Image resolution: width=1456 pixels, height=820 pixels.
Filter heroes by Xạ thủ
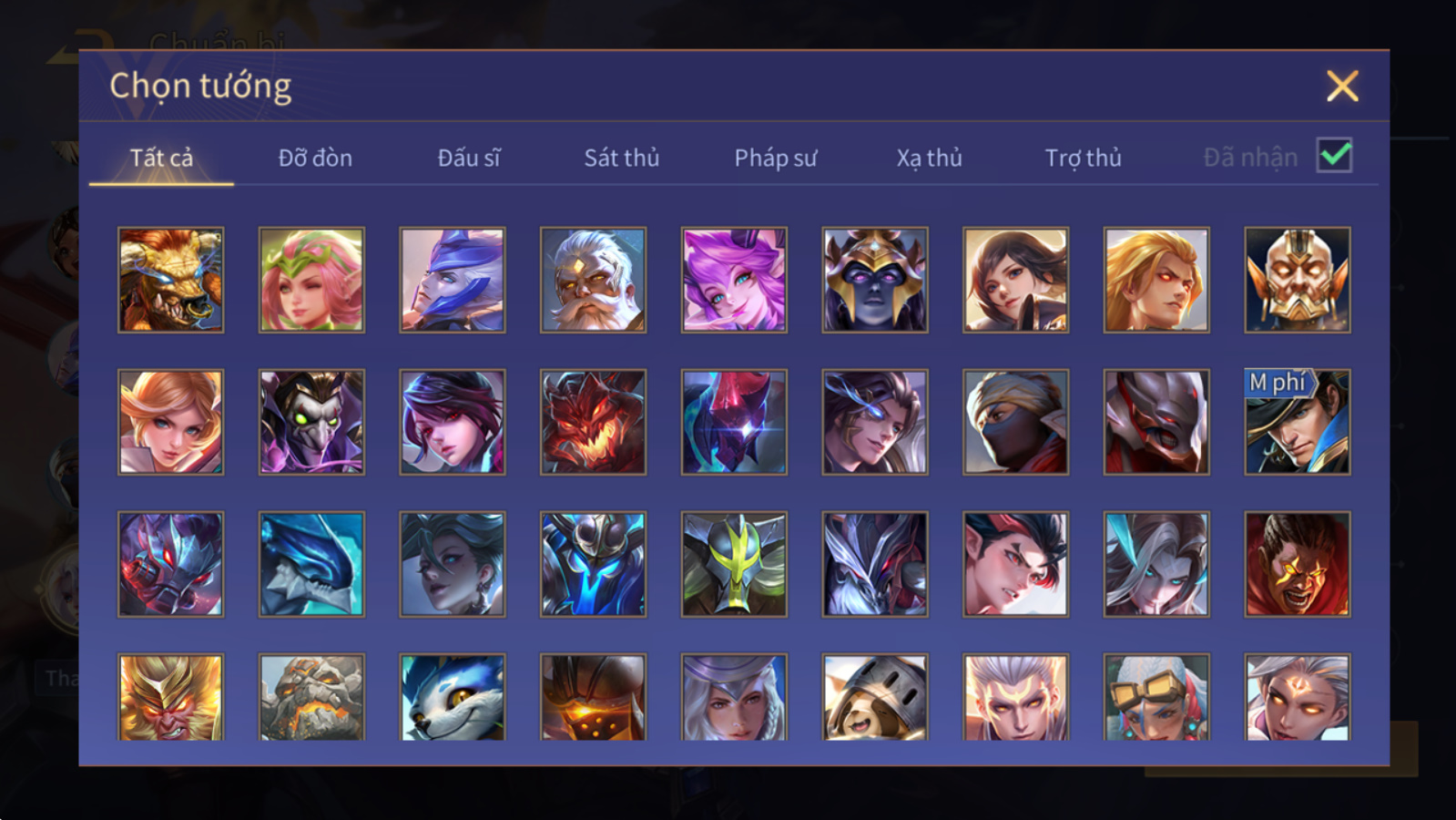[930, 158]
